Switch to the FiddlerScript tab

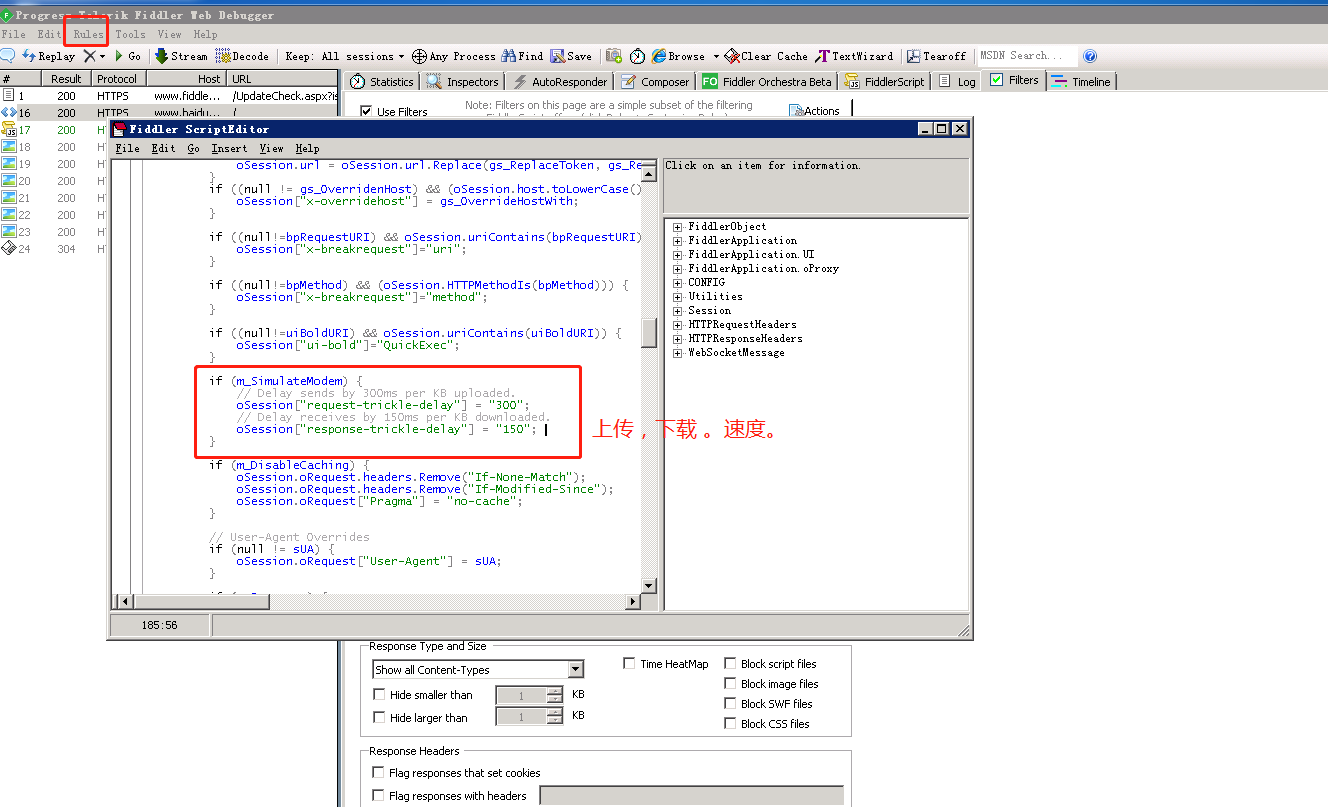[884, 82]
